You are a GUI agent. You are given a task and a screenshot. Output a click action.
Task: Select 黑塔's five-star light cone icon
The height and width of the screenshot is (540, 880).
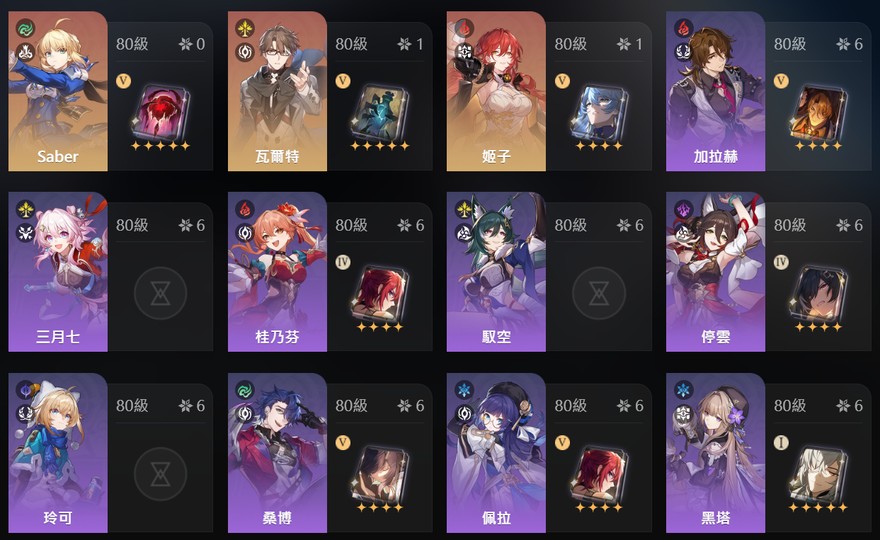coord(818,473)
